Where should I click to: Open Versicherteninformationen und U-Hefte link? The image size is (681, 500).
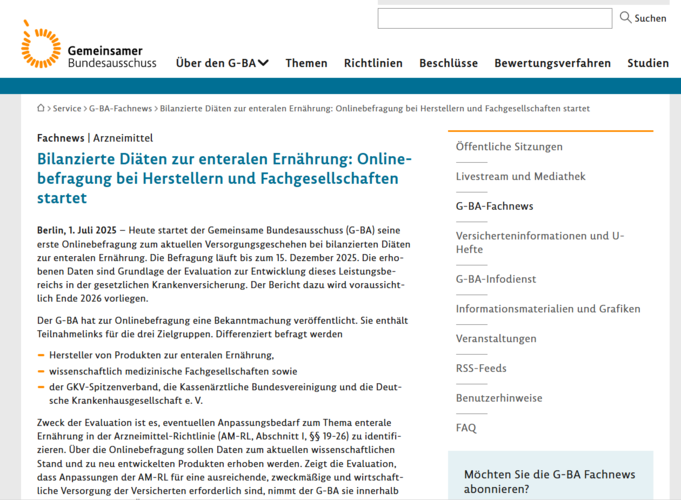coord(539,242)
